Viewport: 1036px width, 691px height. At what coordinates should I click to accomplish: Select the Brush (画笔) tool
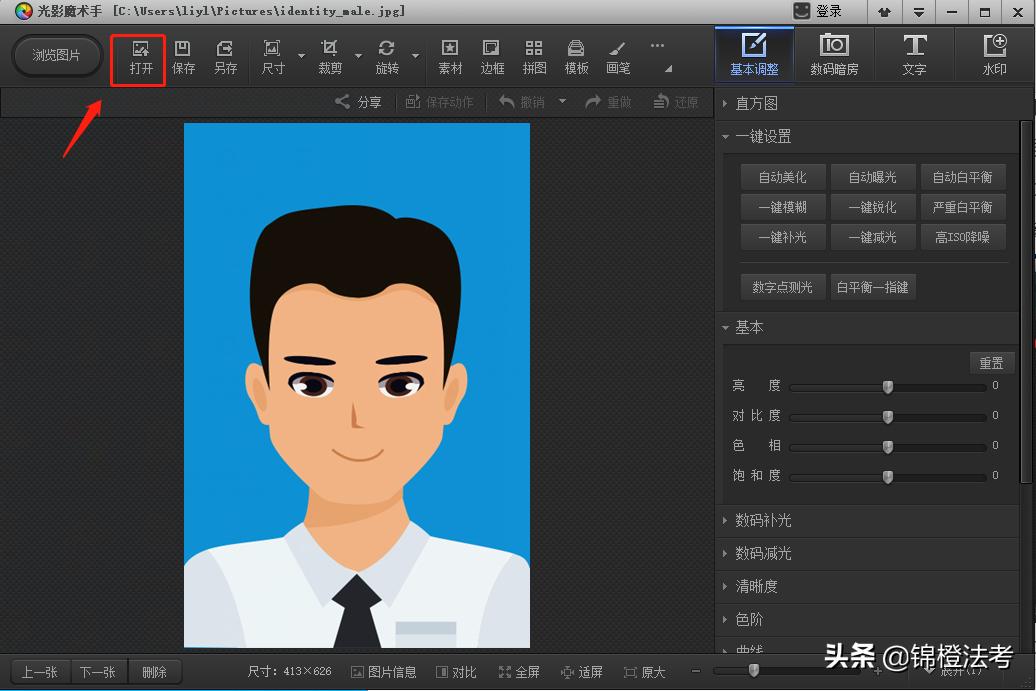tap(618, 57)
